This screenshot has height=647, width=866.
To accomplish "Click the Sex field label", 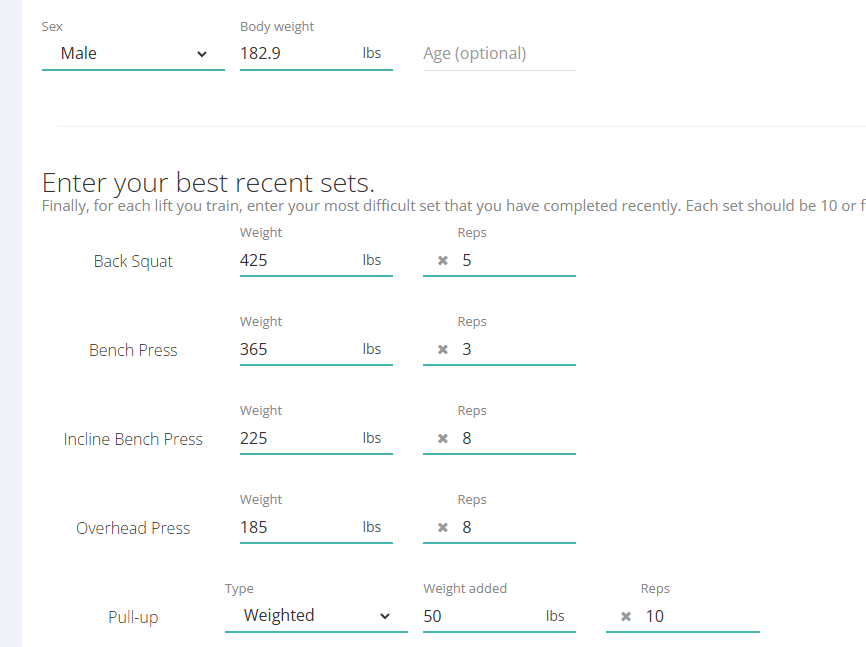I will pos(52,27).
